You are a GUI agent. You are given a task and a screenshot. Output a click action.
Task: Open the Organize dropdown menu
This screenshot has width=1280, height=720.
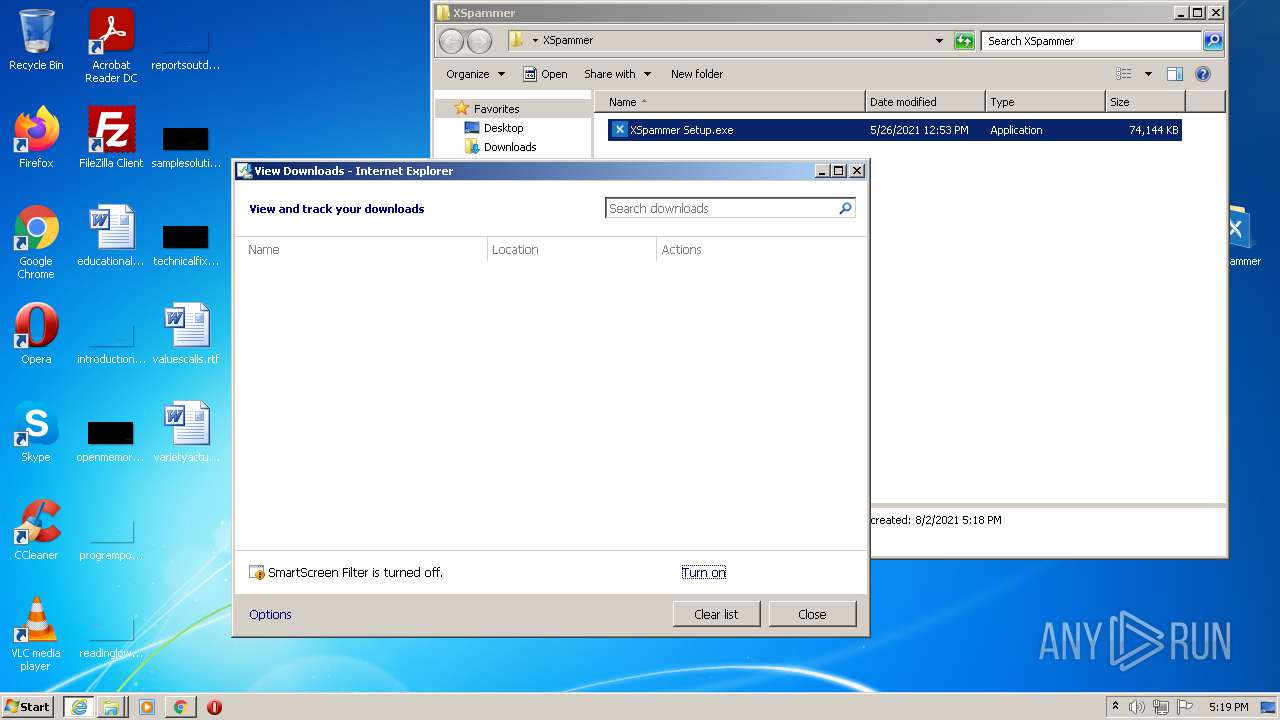coord(475,74)
